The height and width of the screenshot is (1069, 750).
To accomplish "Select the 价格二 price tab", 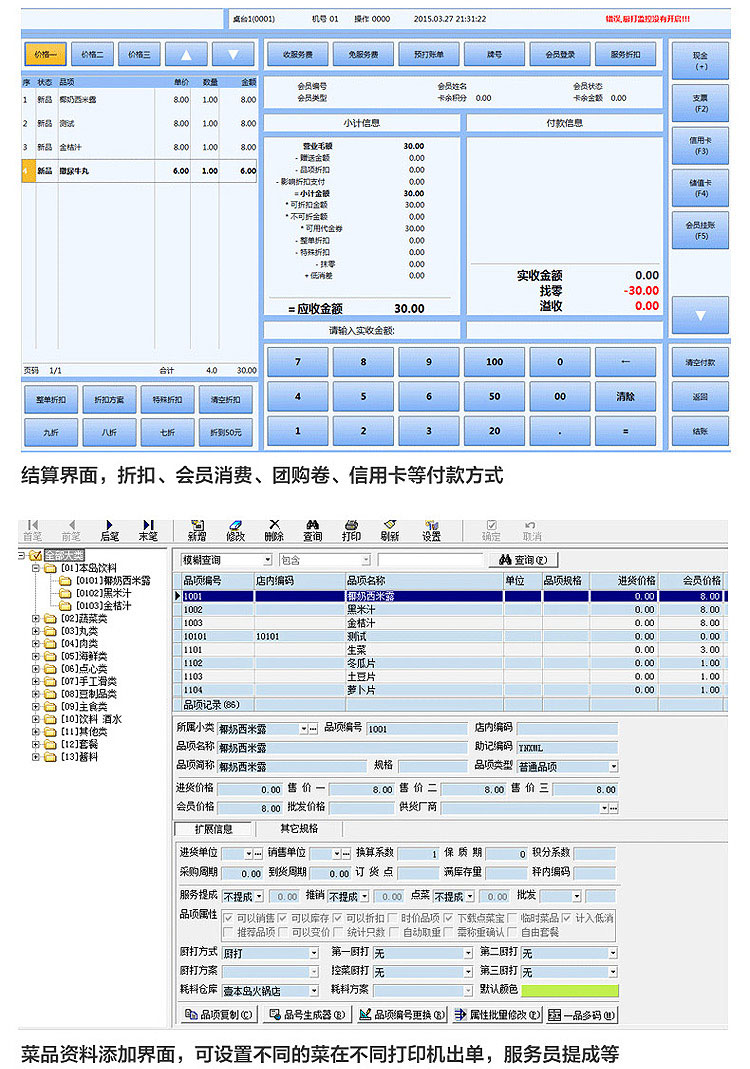I will tap(93, 55).
